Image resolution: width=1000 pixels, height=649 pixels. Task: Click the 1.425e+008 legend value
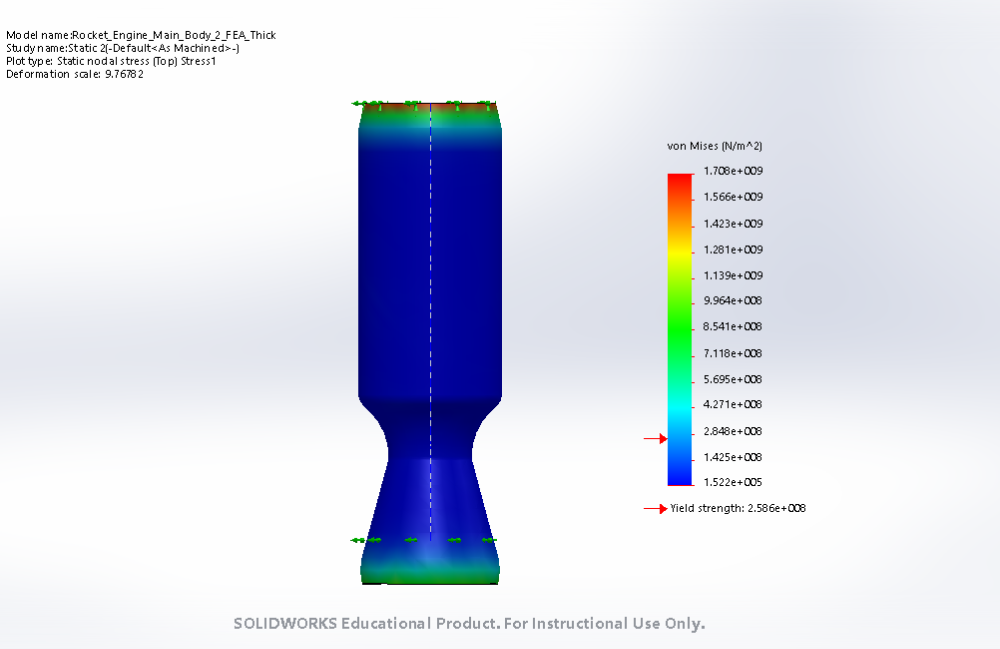[733, 457]
